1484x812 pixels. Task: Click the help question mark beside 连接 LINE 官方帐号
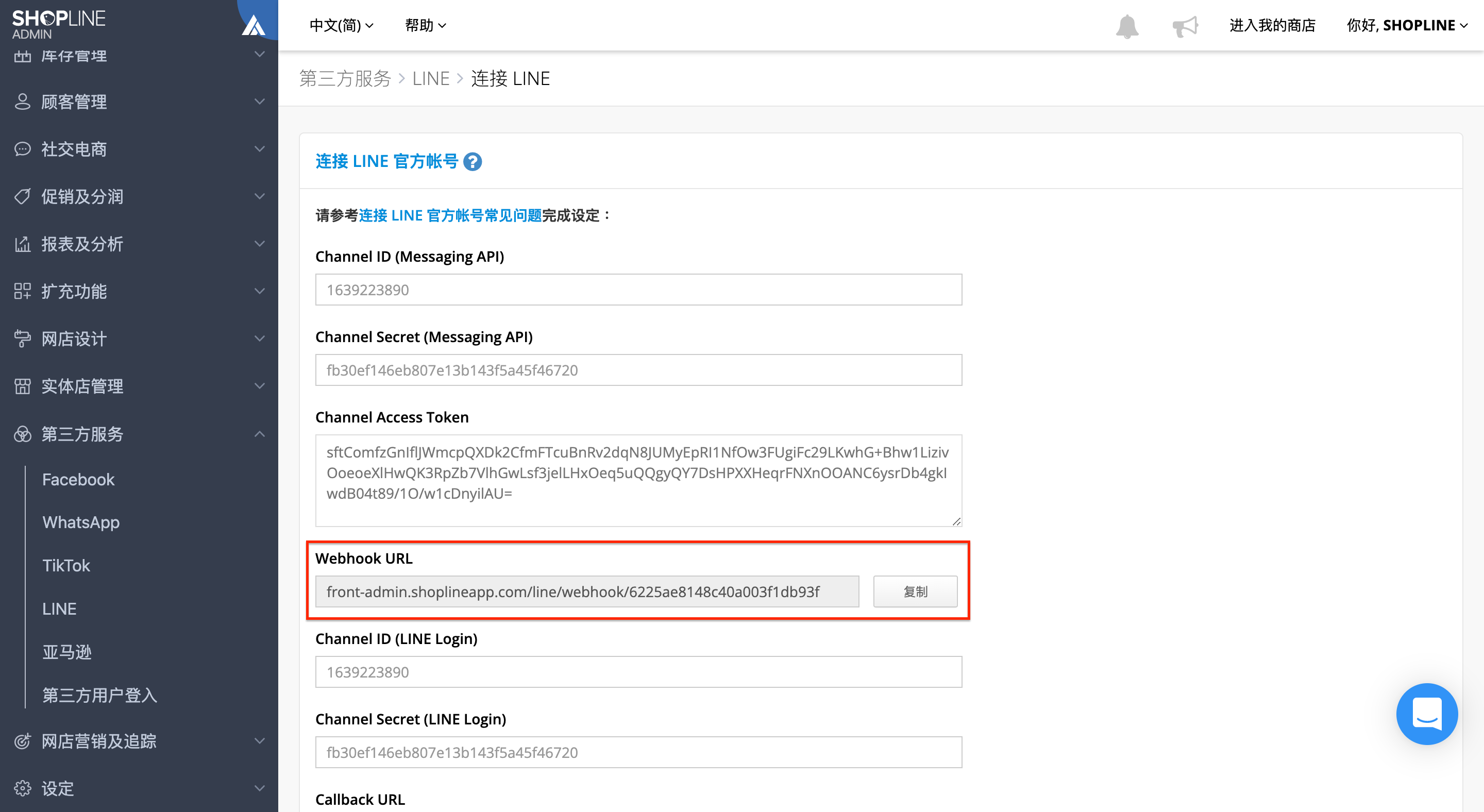pyautogui.click(x=474, y=162)
